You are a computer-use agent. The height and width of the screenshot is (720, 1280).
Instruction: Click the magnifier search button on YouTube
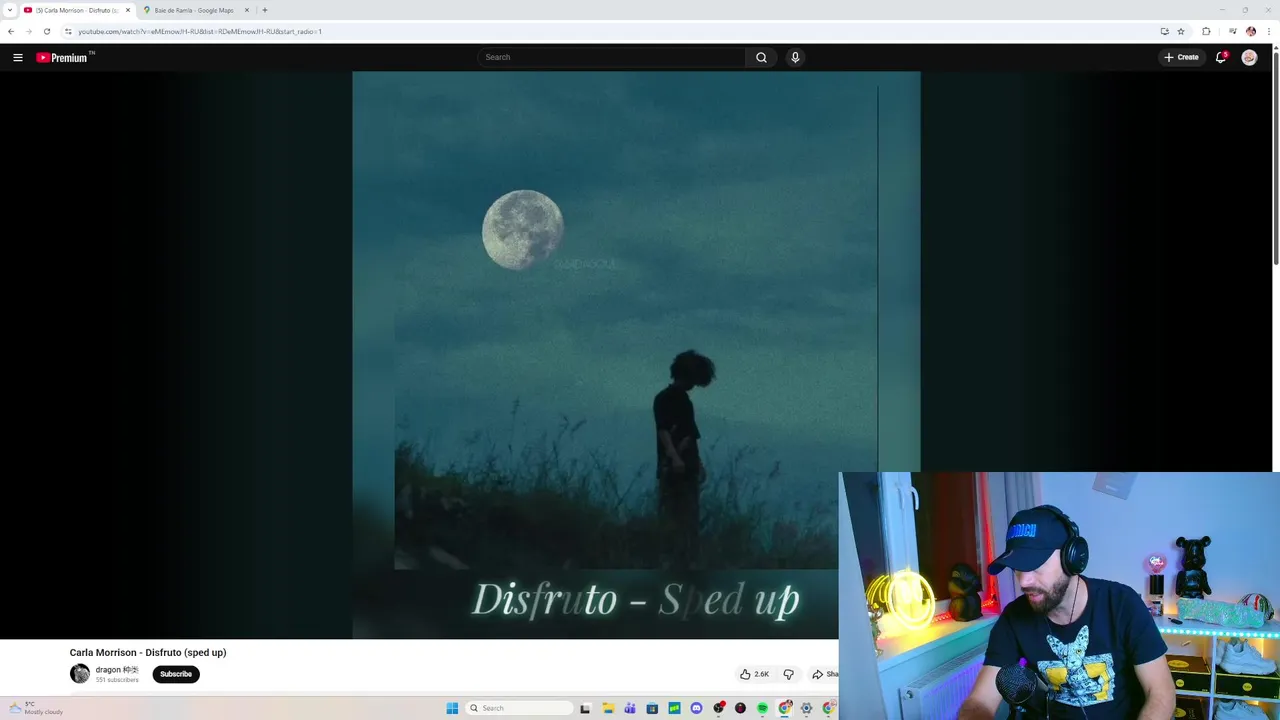click(x=761, y=57)
